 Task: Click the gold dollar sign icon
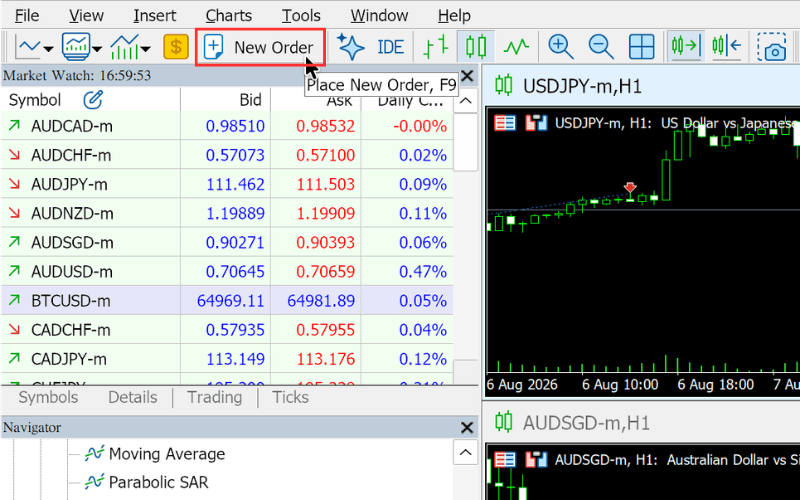[176, 47]
